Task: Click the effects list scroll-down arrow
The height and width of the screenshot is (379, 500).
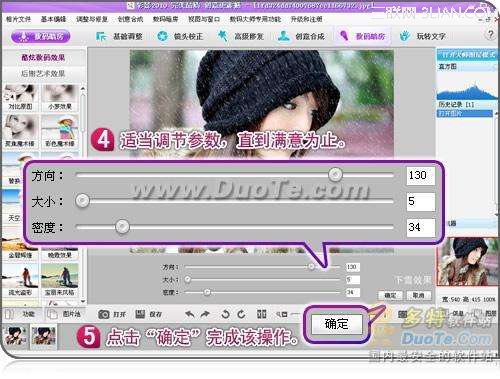Action: tap(83, 301)
